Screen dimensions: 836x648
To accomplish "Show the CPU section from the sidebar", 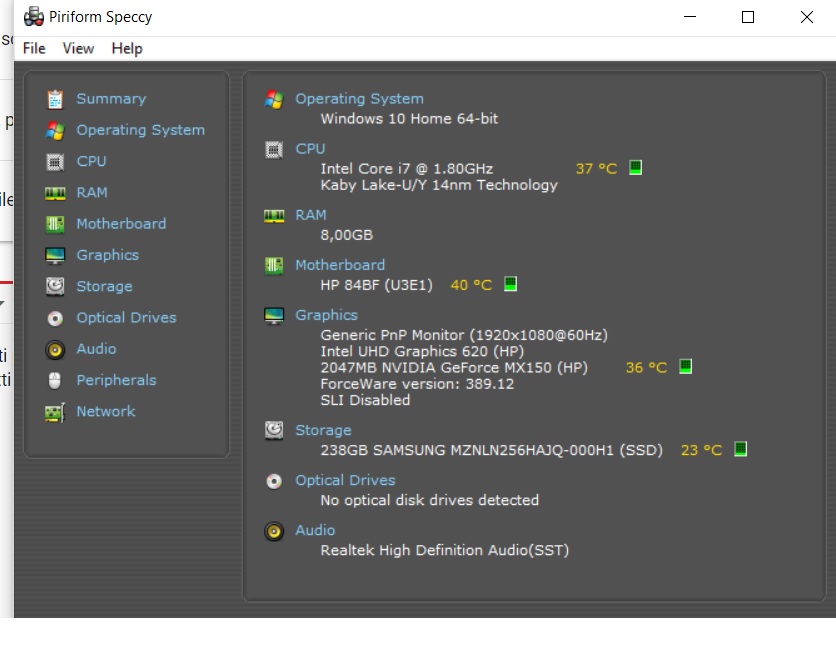I will click(91, 161).
